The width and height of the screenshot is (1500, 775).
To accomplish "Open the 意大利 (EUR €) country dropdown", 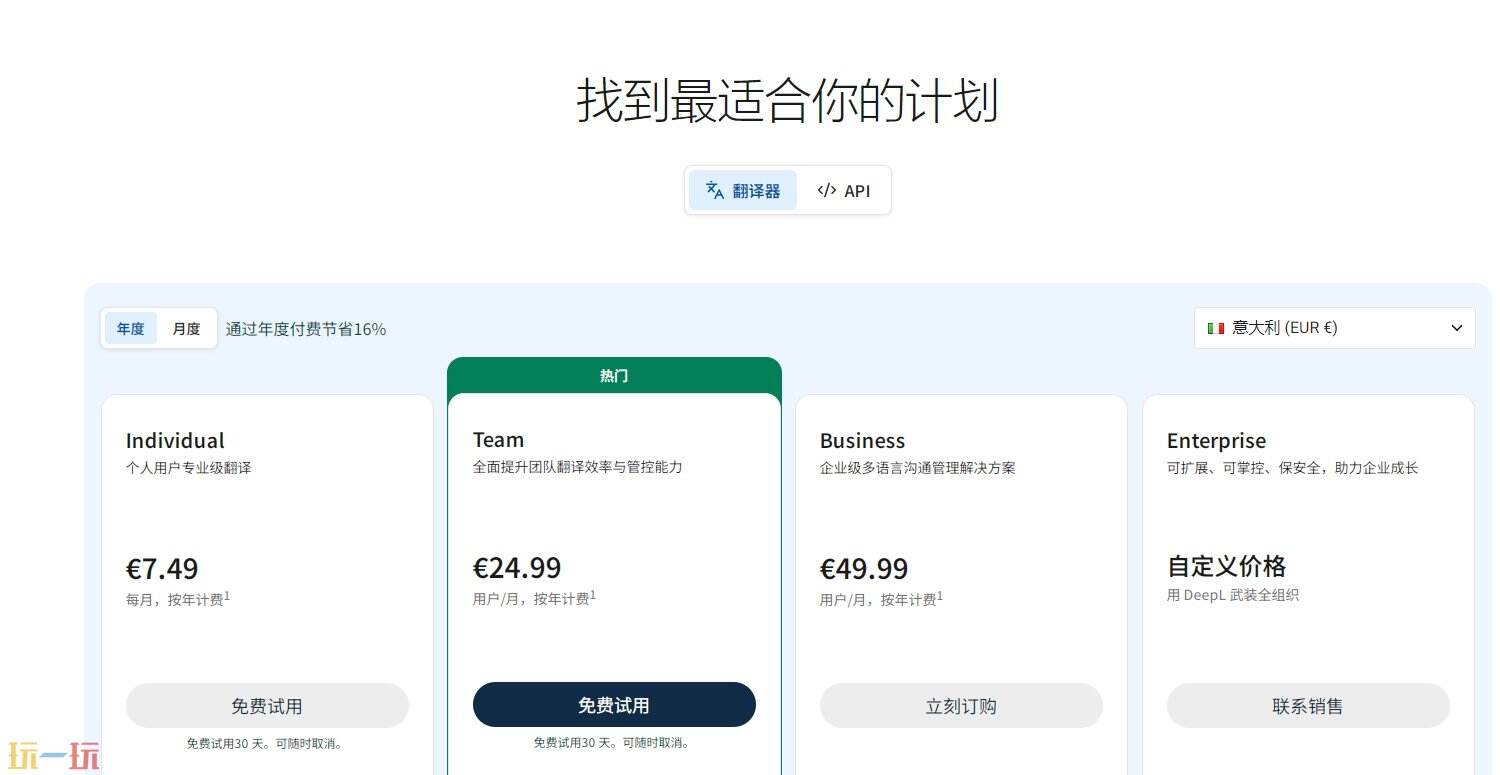I will [1335, 327].
